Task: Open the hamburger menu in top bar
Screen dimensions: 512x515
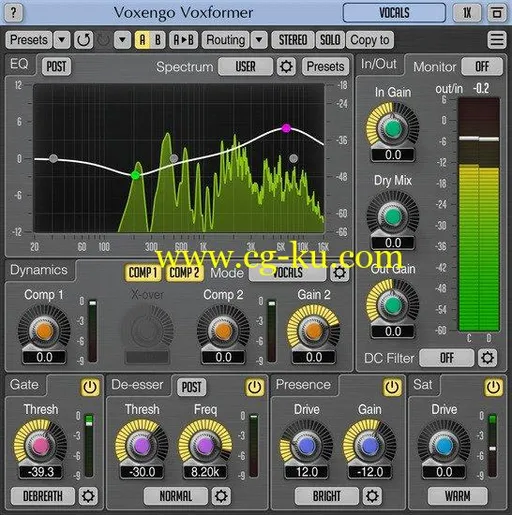Action: tap(497, 40)
